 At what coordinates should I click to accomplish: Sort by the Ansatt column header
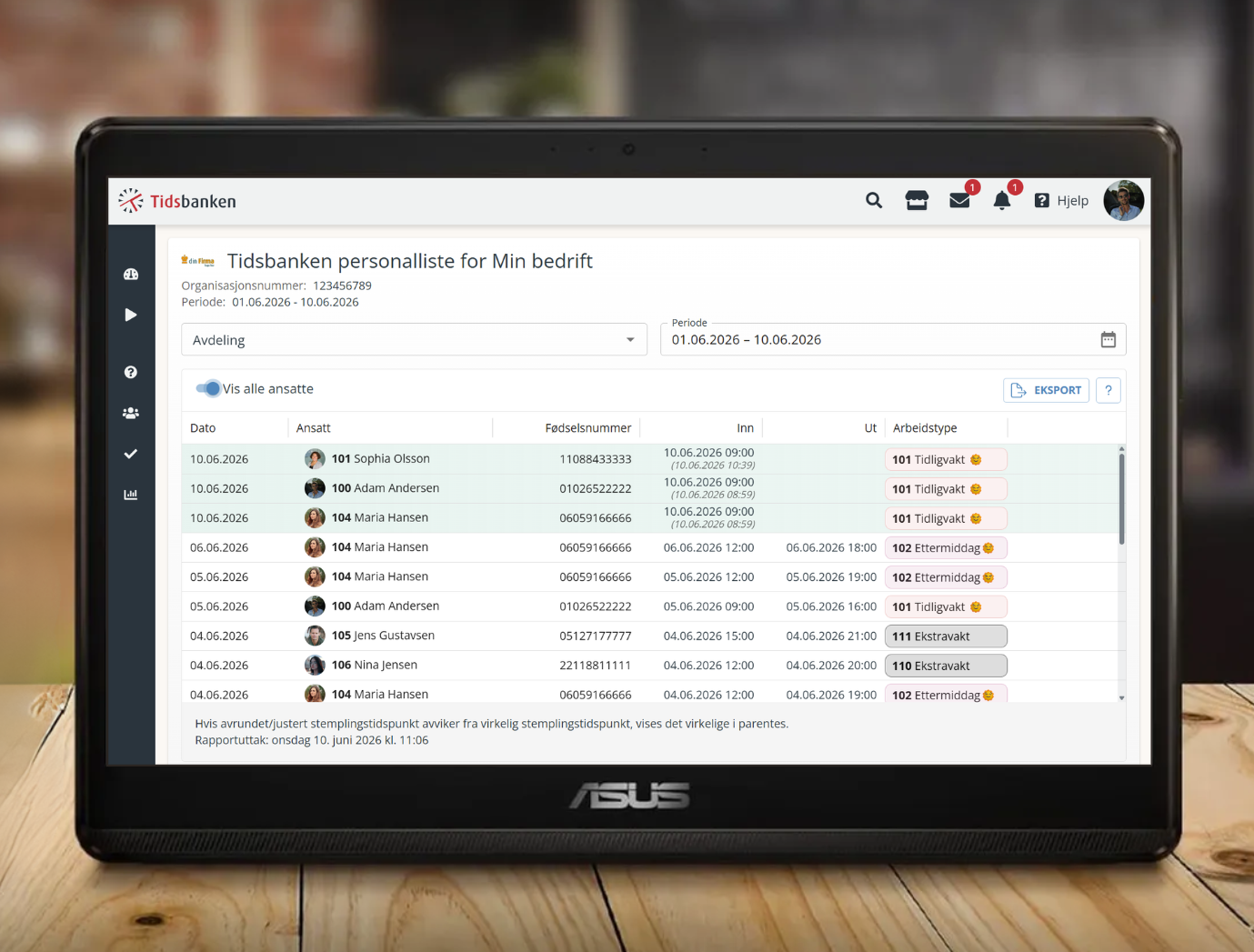[x=314, y=428]
